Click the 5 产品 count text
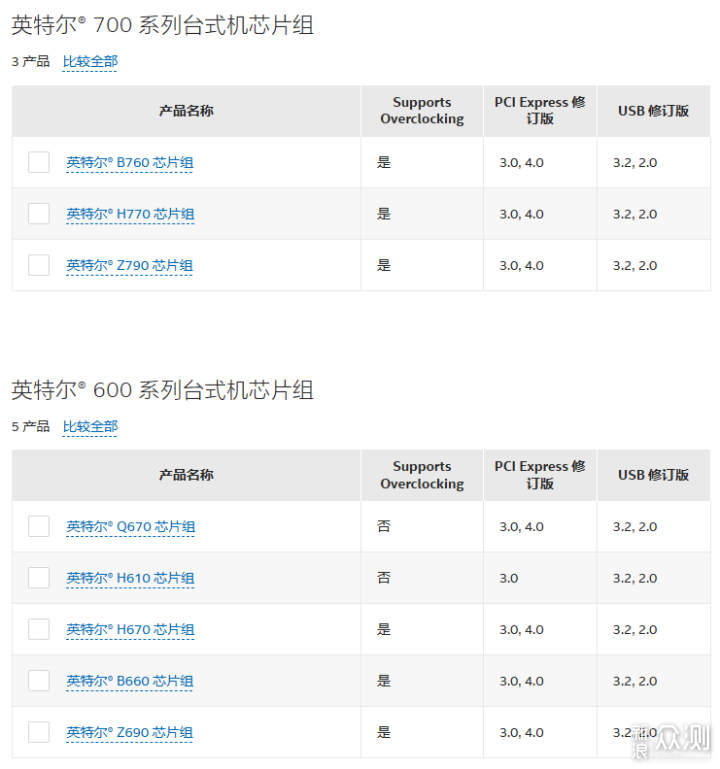The width and height of the screenshot is (720, 769). (30, 427)
